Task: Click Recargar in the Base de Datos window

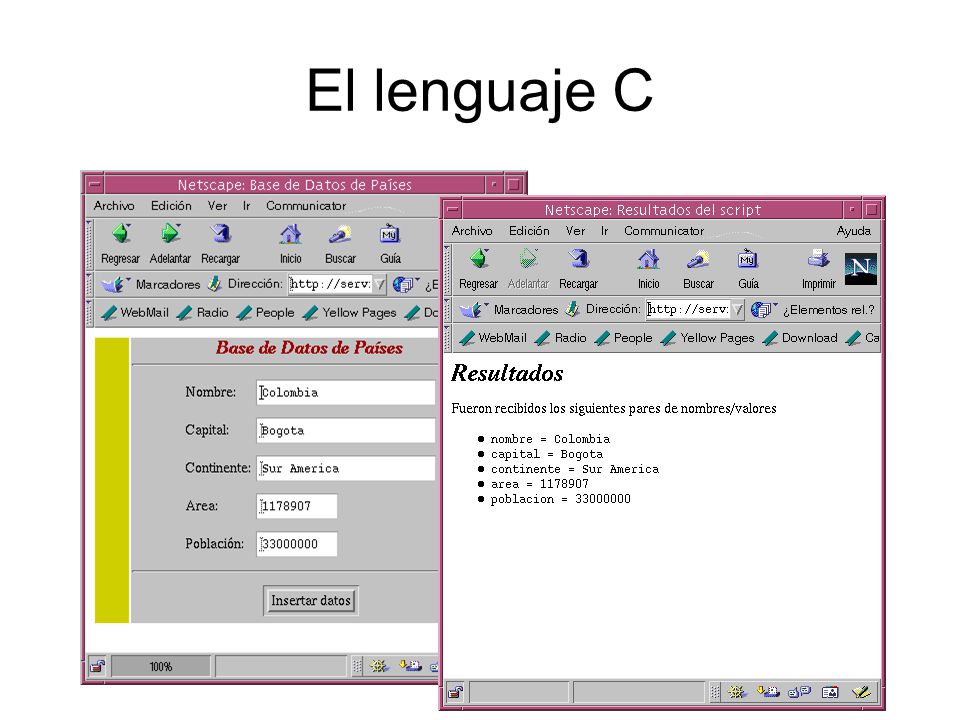Action: click(220, 244)
